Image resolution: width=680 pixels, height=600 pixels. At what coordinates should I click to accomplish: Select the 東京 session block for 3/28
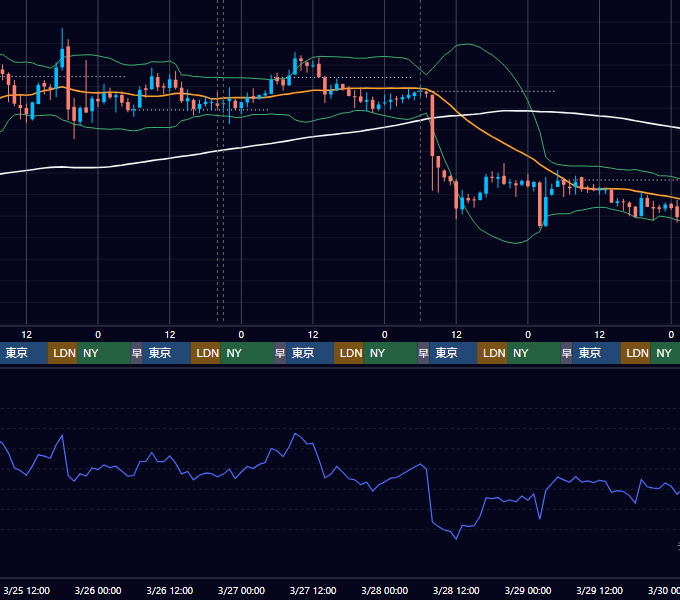[453, 353]
